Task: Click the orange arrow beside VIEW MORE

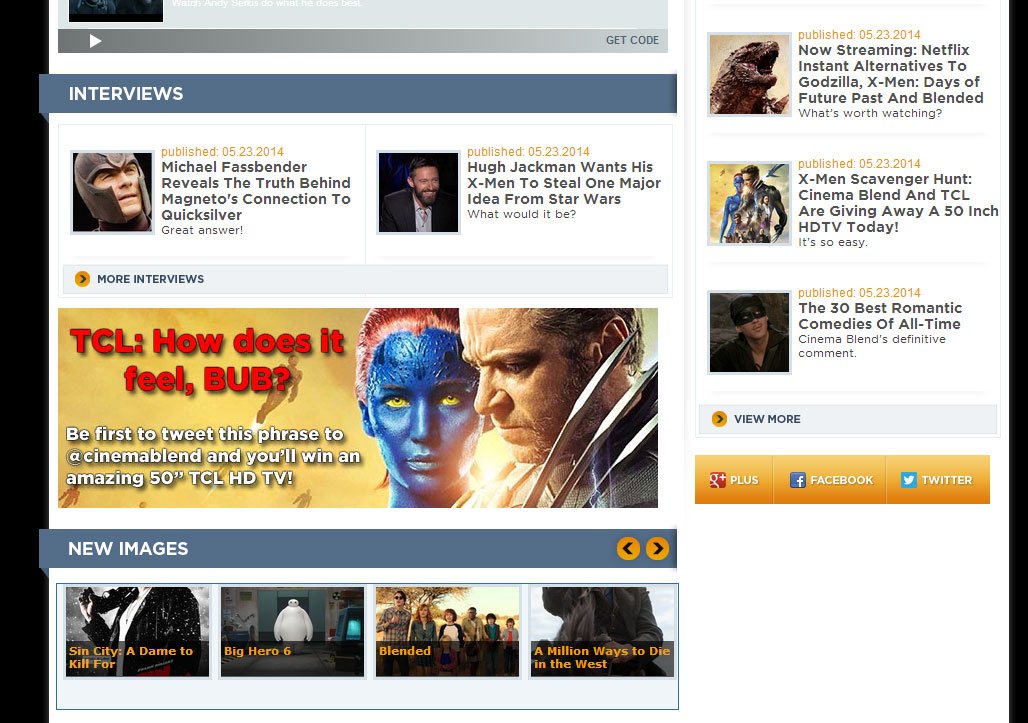Action: coord(719,419)
